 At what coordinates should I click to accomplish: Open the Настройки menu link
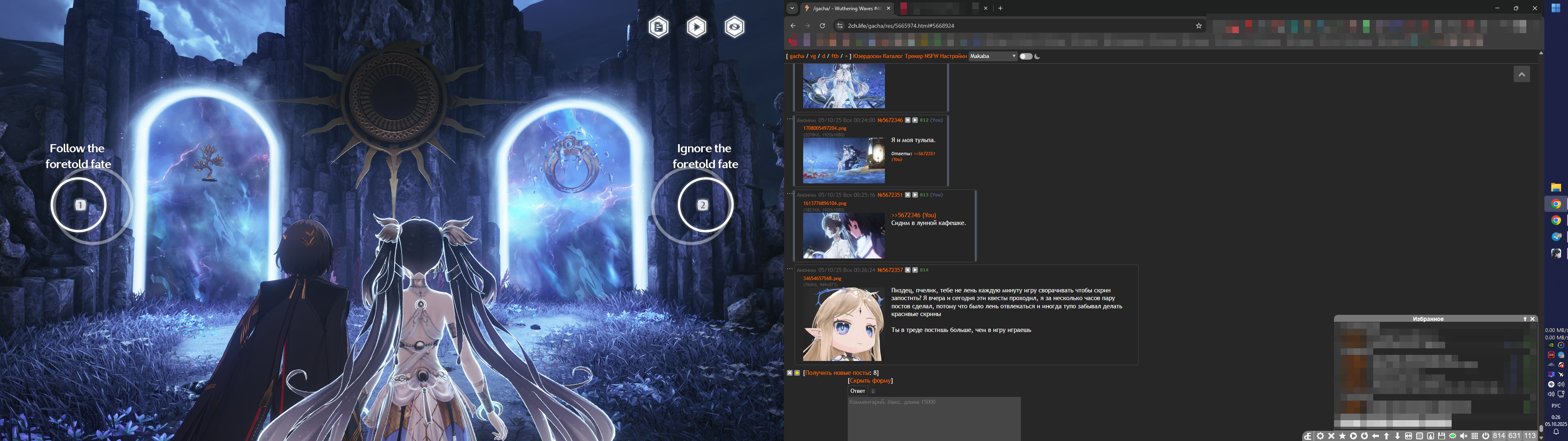pos(953,56)
